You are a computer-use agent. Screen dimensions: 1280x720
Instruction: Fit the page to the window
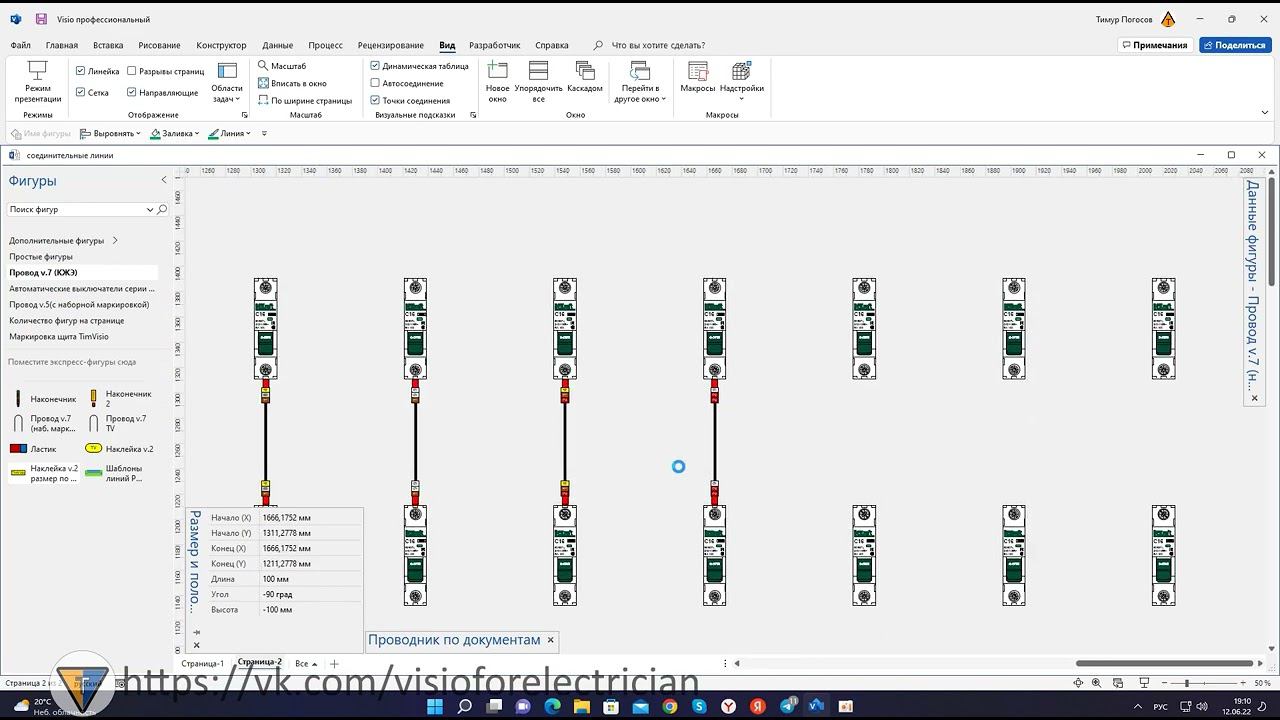point(292,83)
